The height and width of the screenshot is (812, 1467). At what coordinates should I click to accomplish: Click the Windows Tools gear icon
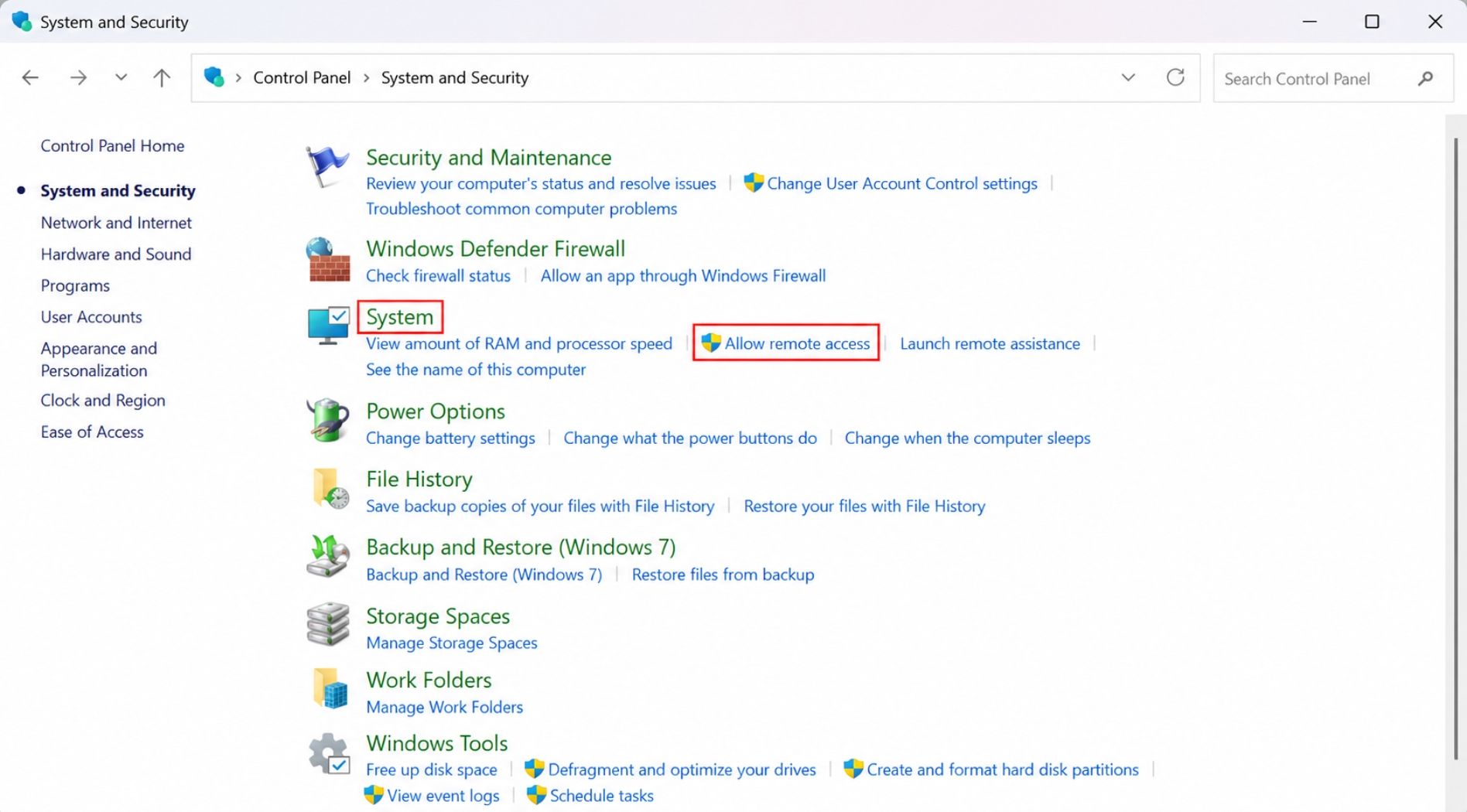point(330,754)
